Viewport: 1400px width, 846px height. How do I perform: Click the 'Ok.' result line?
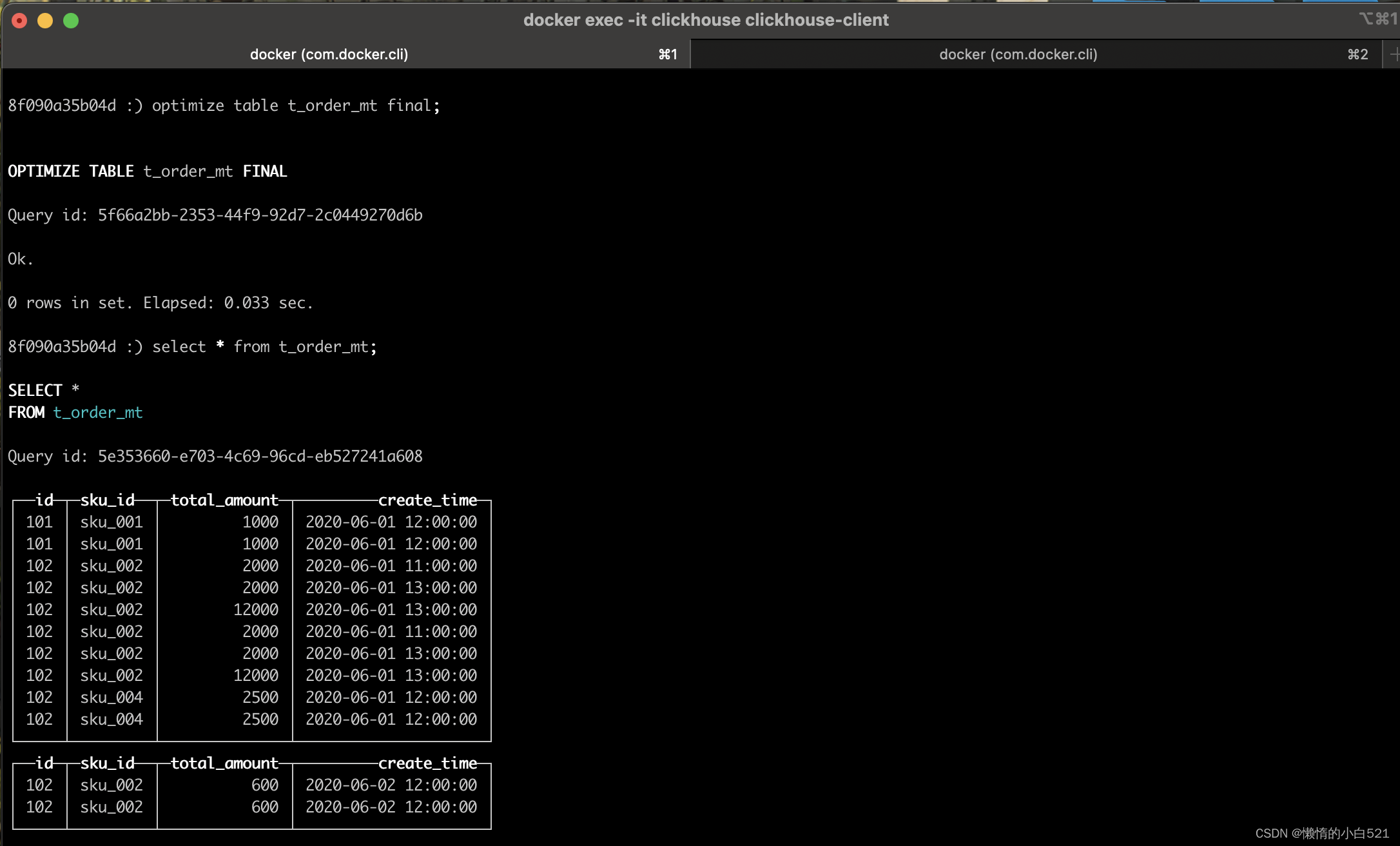21,259
